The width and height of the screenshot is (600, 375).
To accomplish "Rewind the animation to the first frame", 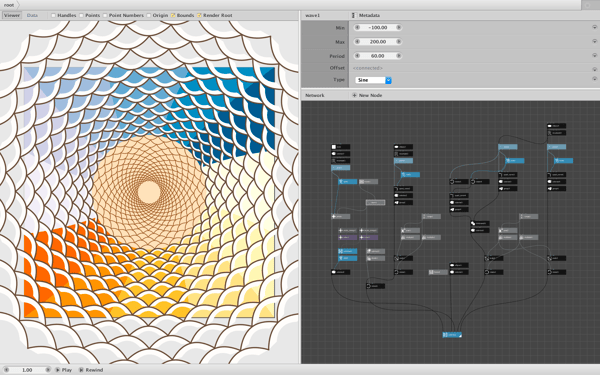I will point(91,370).
